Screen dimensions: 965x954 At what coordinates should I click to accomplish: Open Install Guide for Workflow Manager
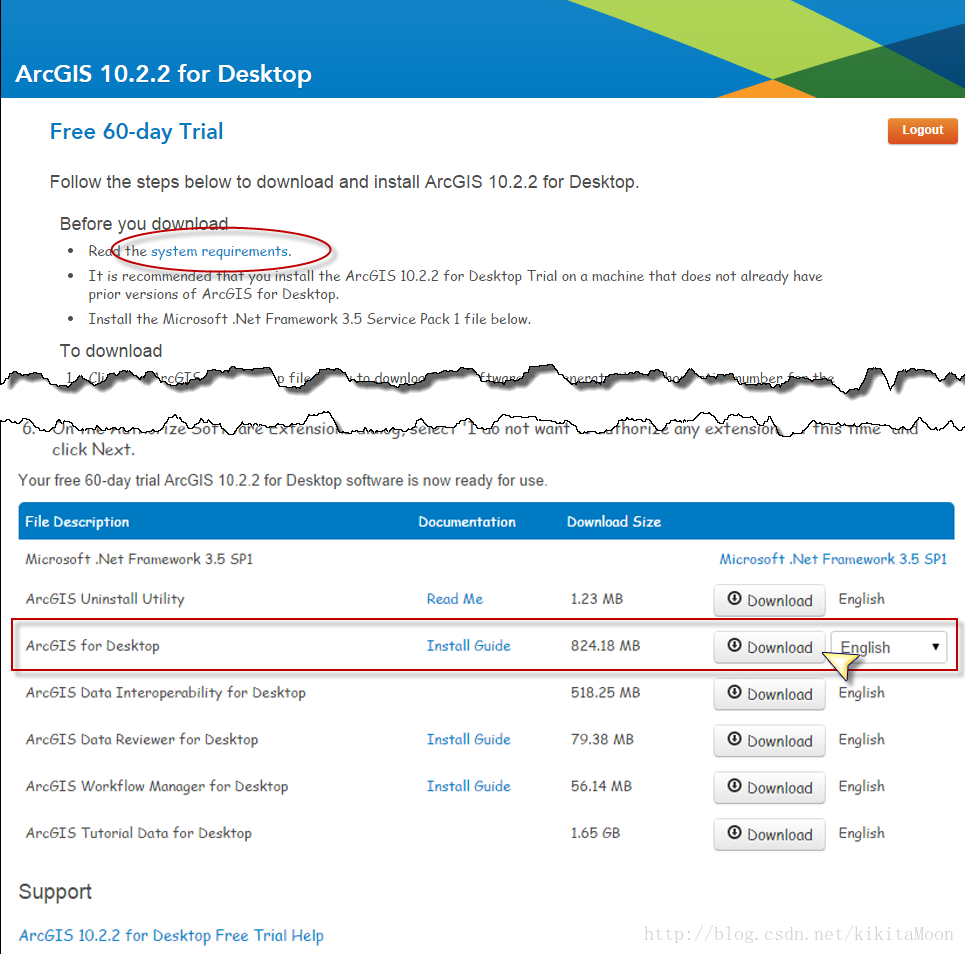coord(468,786)
